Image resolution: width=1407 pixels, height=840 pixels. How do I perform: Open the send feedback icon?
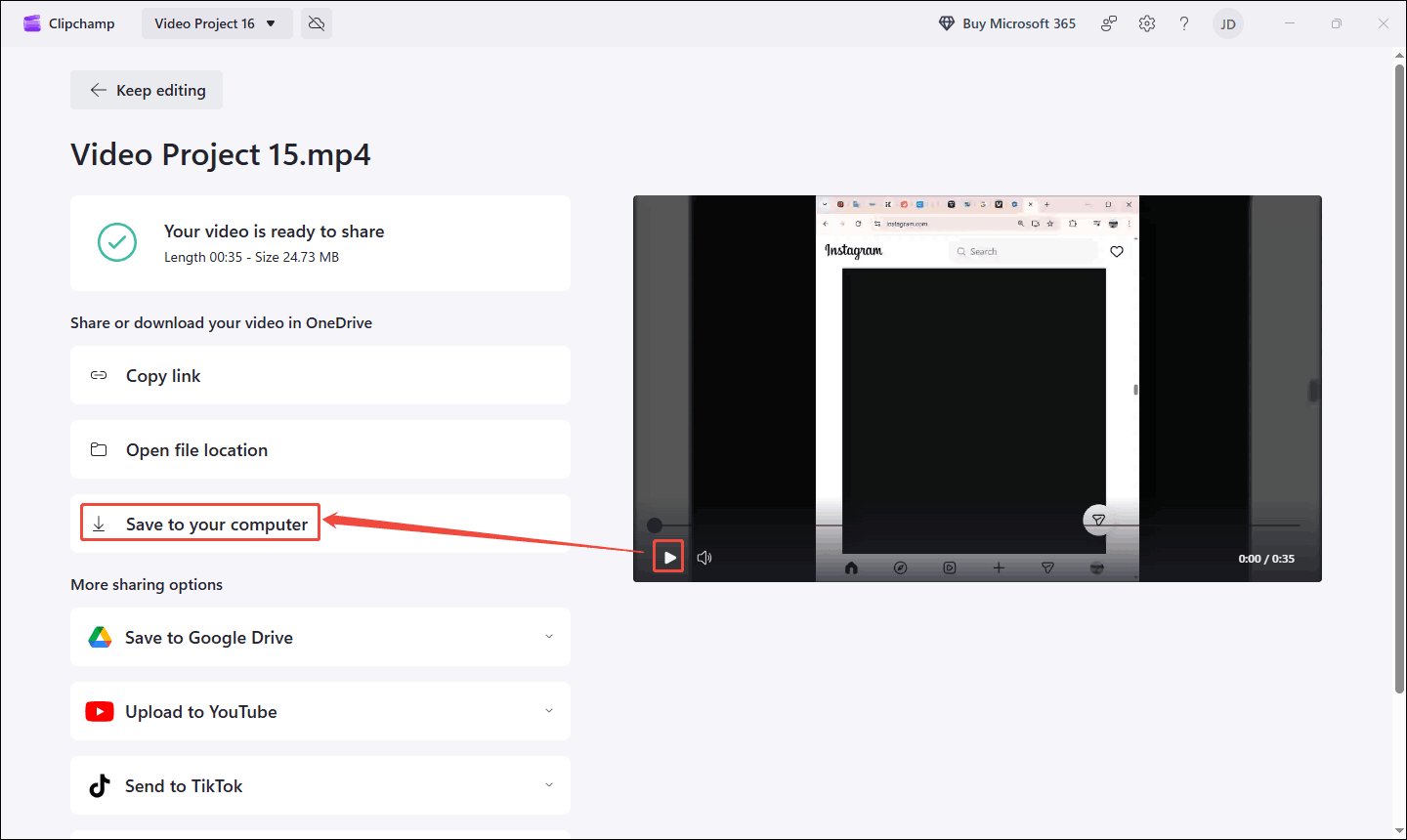coord(1109,22)
